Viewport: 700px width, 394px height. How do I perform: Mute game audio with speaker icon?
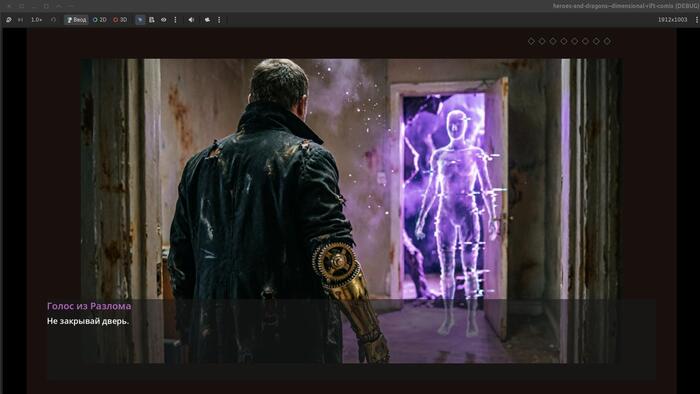[x=191, y=20]
